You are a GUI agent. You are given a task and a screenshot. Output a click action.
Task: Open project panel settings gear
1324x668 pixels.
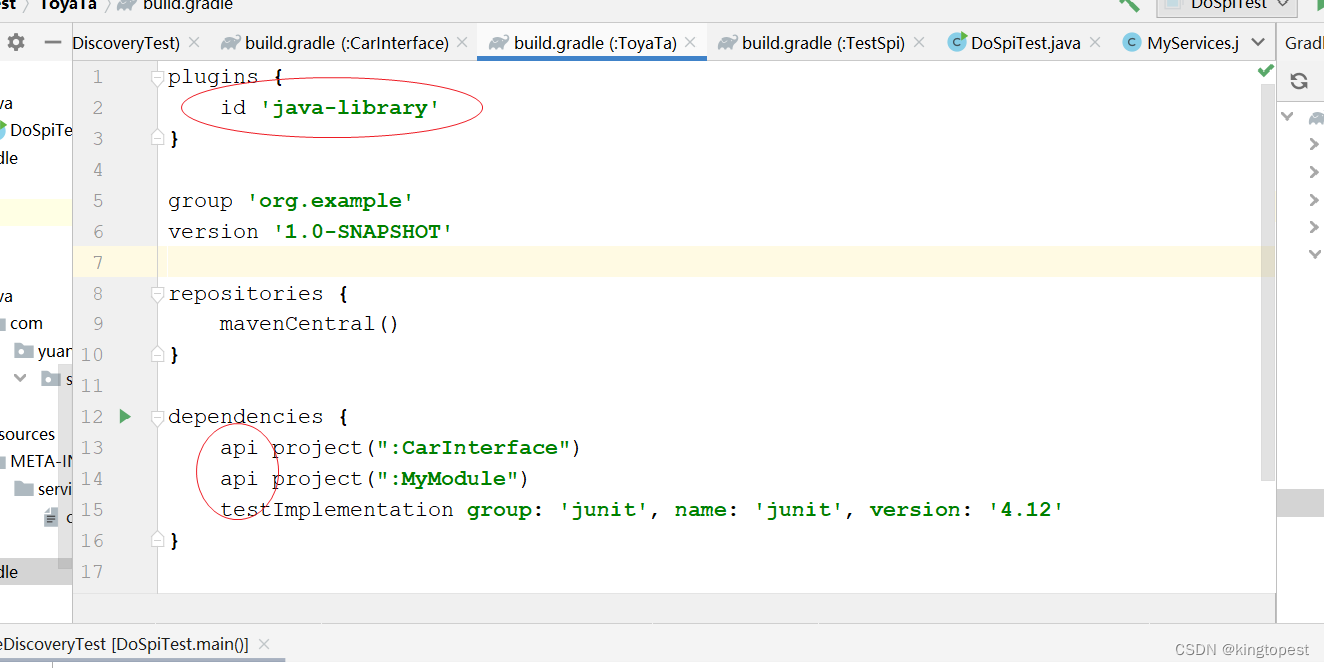point(16,43)
